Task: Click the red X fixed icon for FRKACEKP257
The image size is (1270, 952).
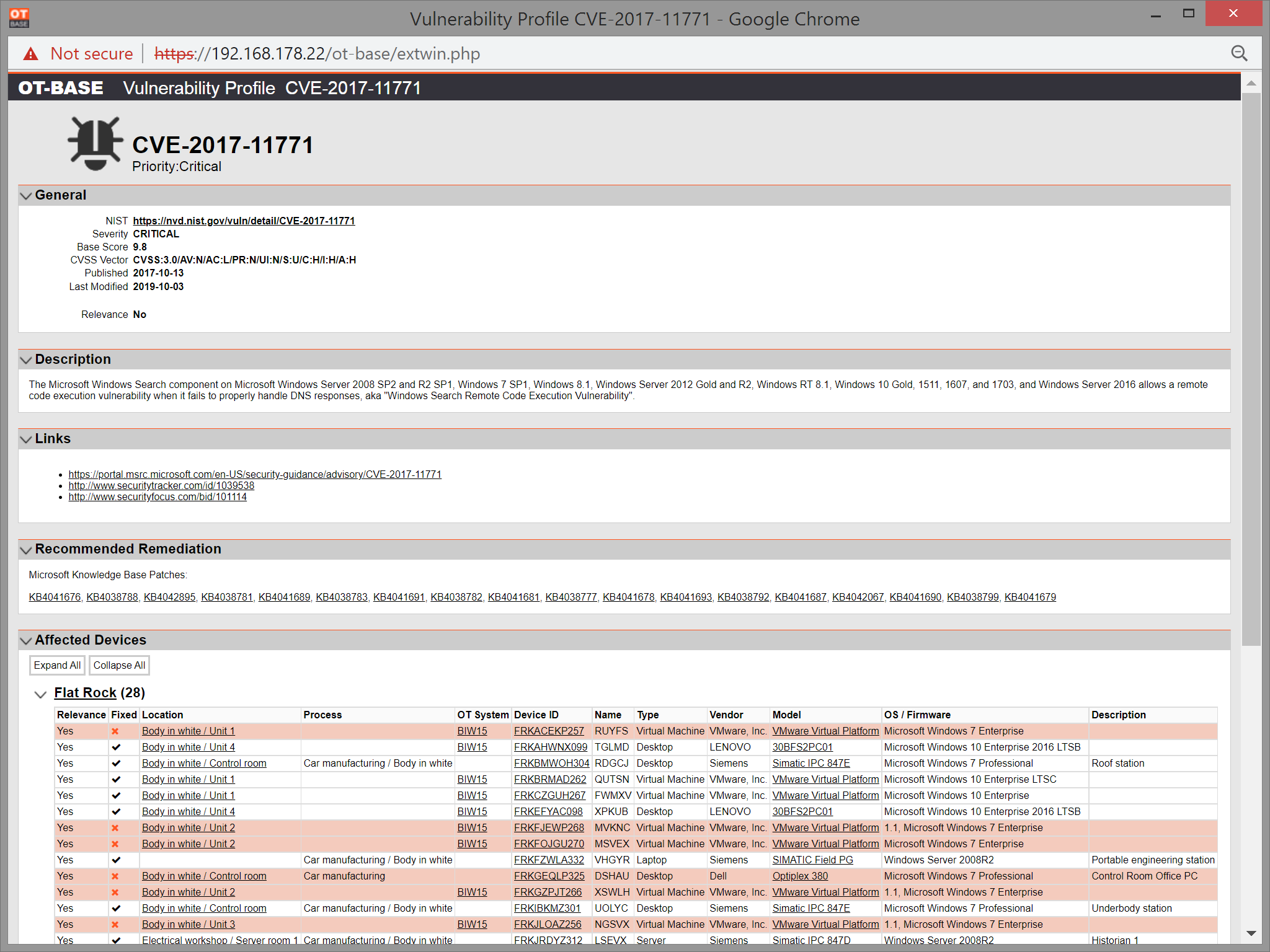Action: (115, 731)
